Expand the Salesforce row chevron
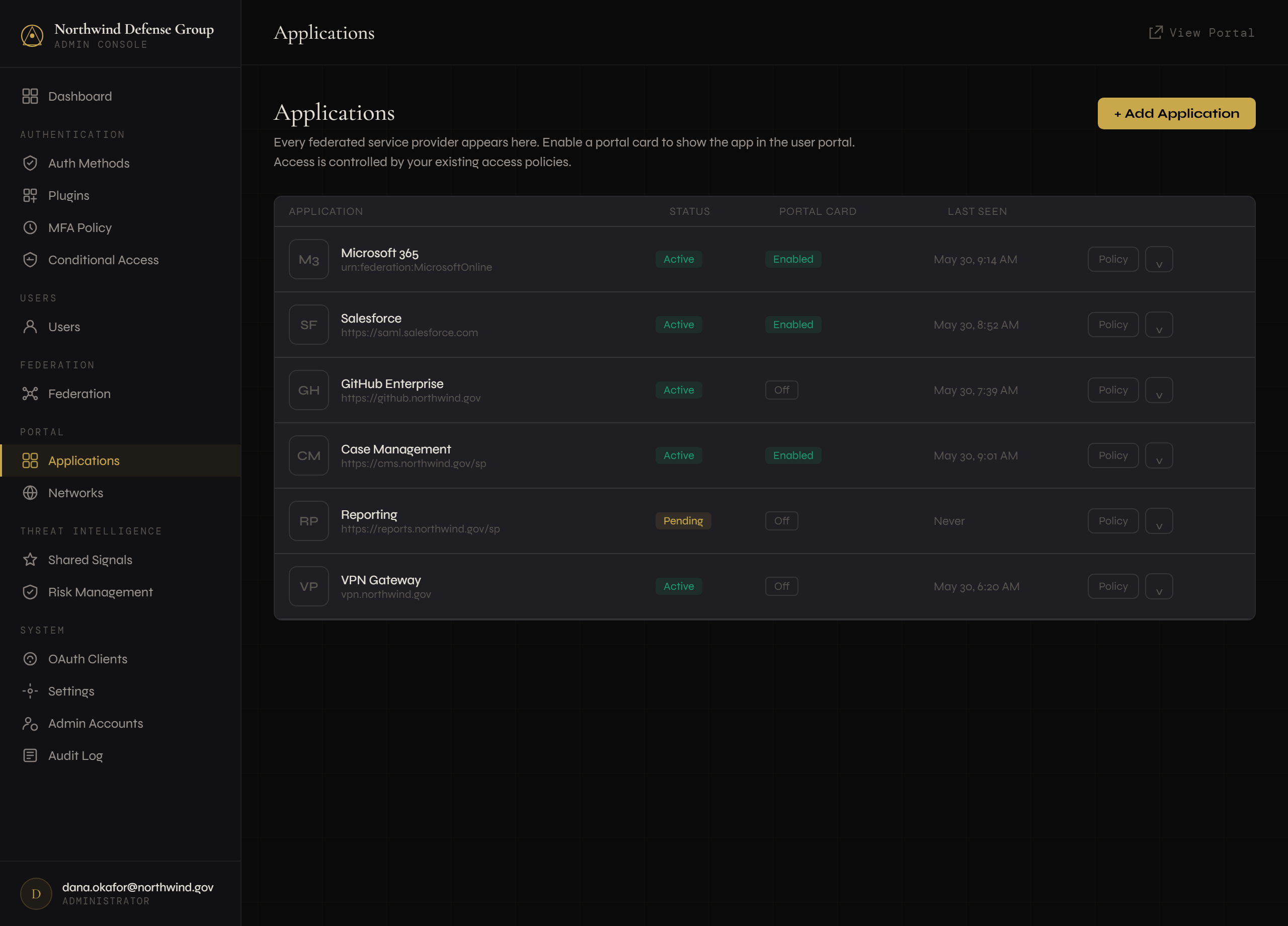The image size is (1288, 926). coord(1159,325)
